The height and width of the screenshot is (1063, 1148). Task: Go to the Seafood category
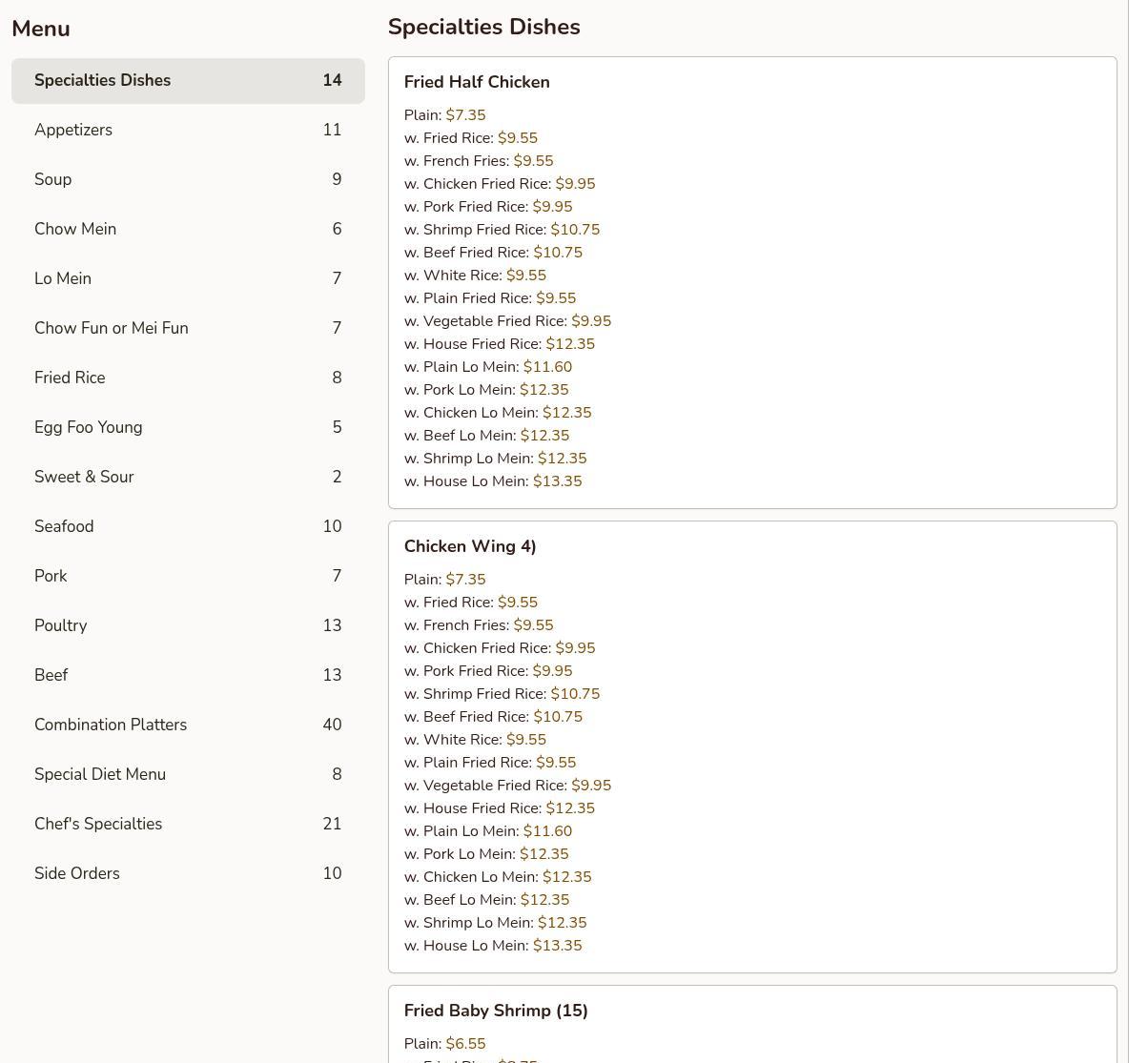pos(188,527)
